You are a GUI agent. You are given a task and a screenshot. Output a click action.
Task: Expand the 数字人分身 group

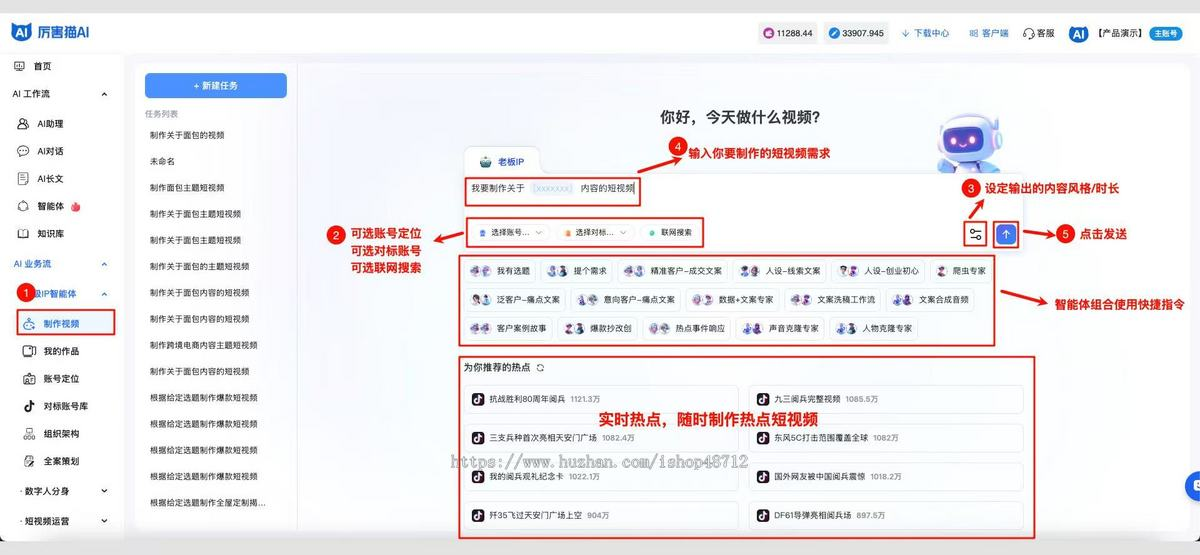105,491
